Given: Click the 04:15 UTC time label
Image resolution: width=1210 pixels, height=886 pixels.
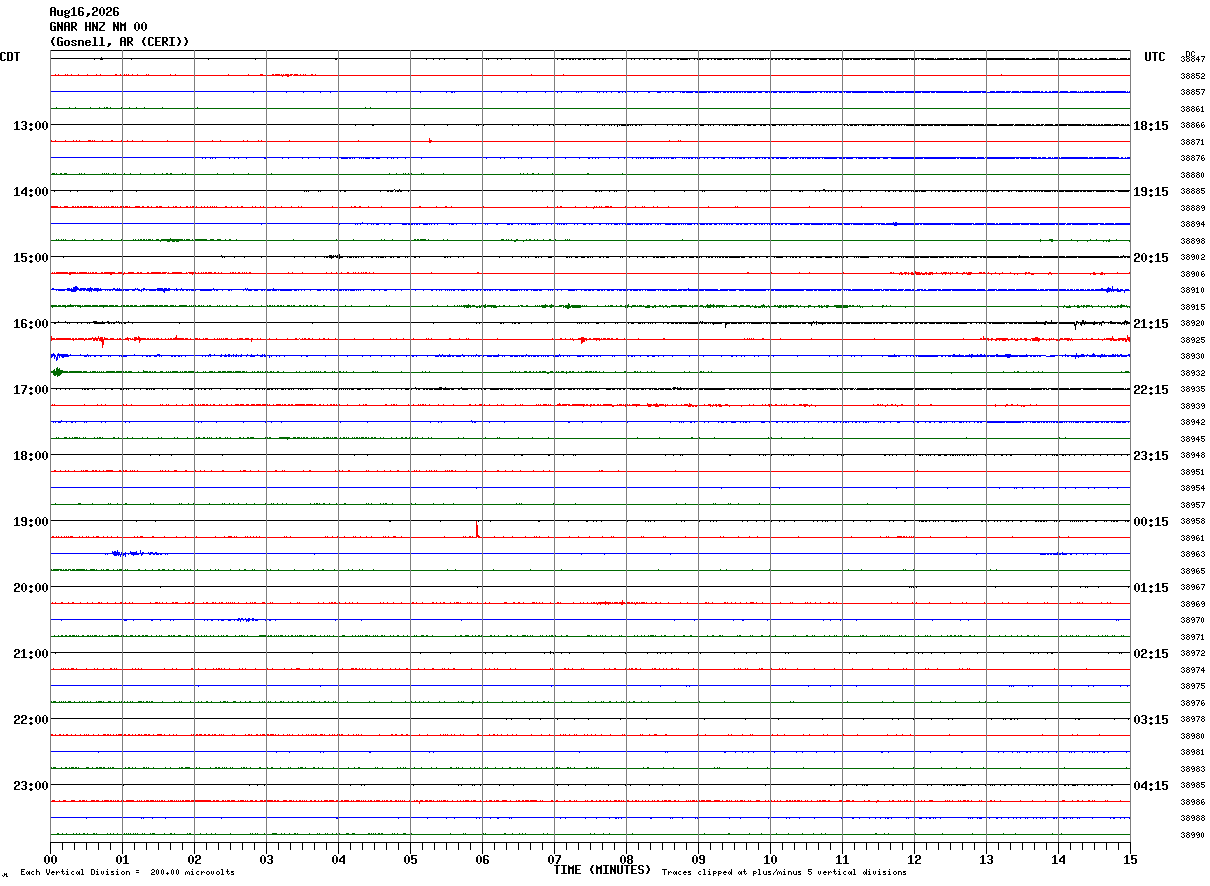Looking at the screenshot, I should pyautogui.click(x=1151, y=786).
